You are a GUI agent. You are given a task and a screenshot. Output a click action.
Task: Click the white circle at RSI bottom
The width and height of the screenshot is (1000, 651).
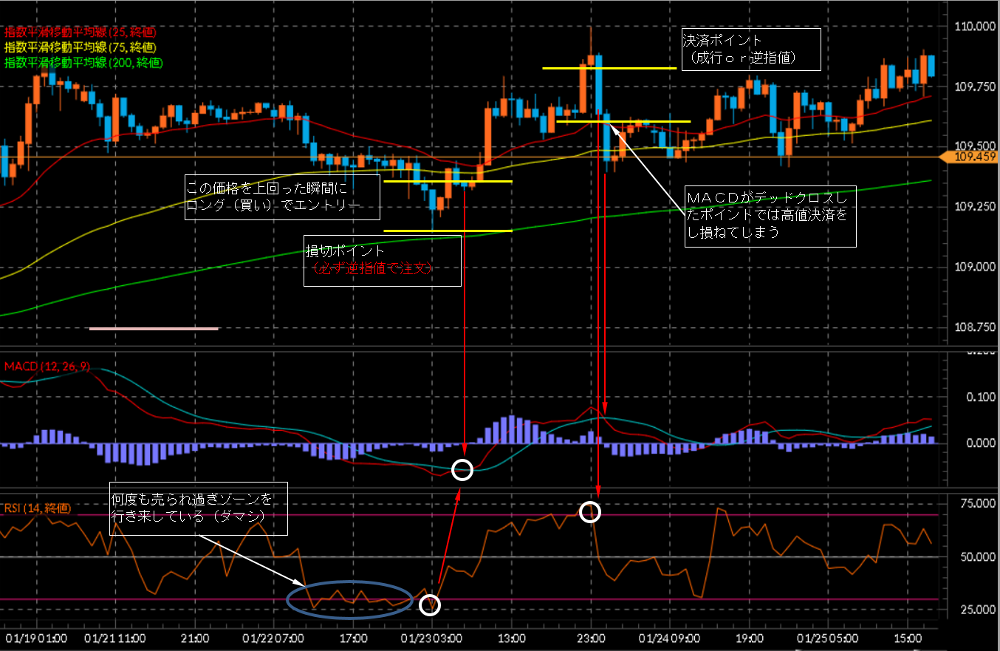coord(431,604)
